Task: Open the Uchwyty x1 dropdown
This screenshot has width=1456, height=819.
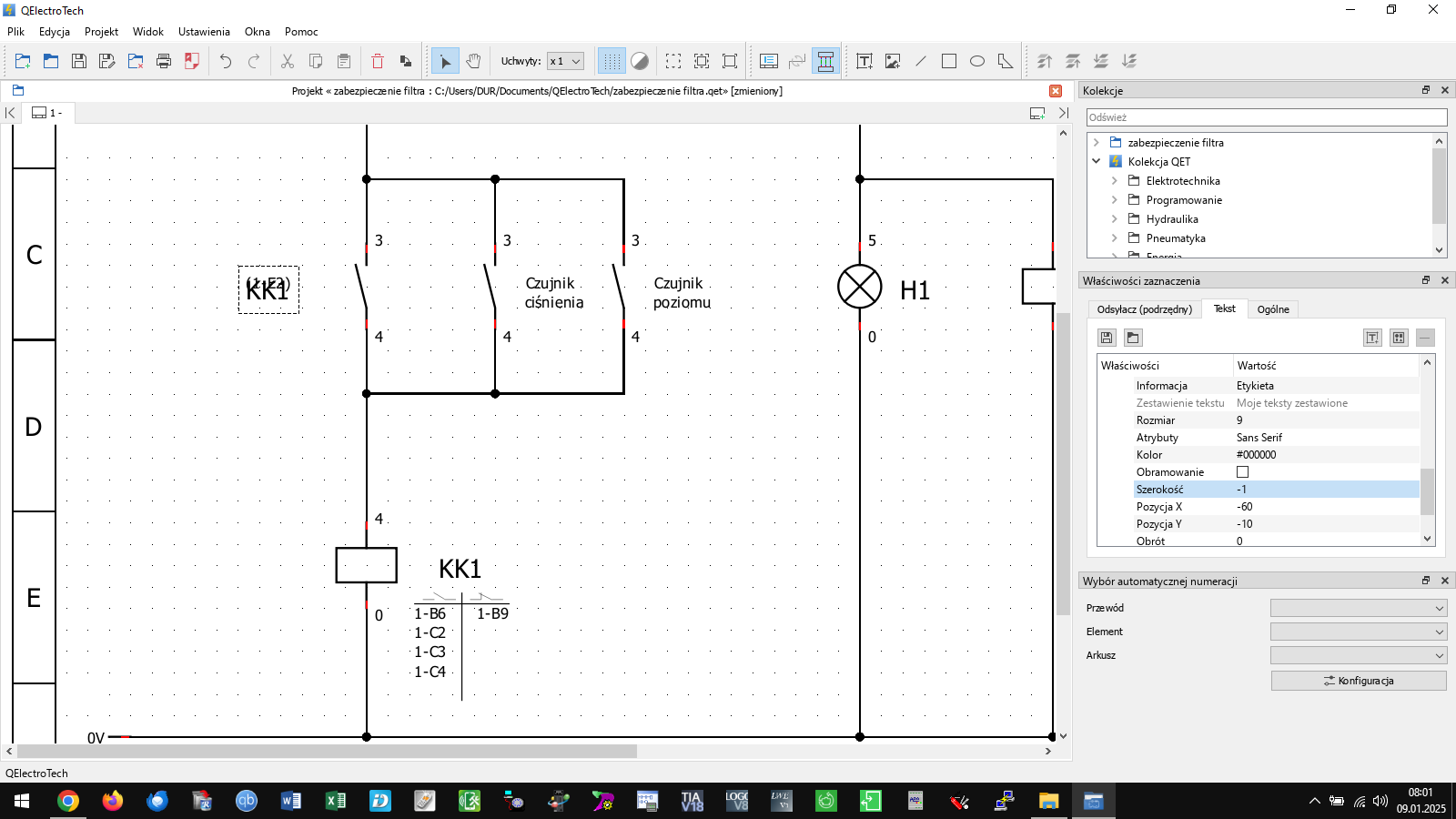Action: coord(565,61)
